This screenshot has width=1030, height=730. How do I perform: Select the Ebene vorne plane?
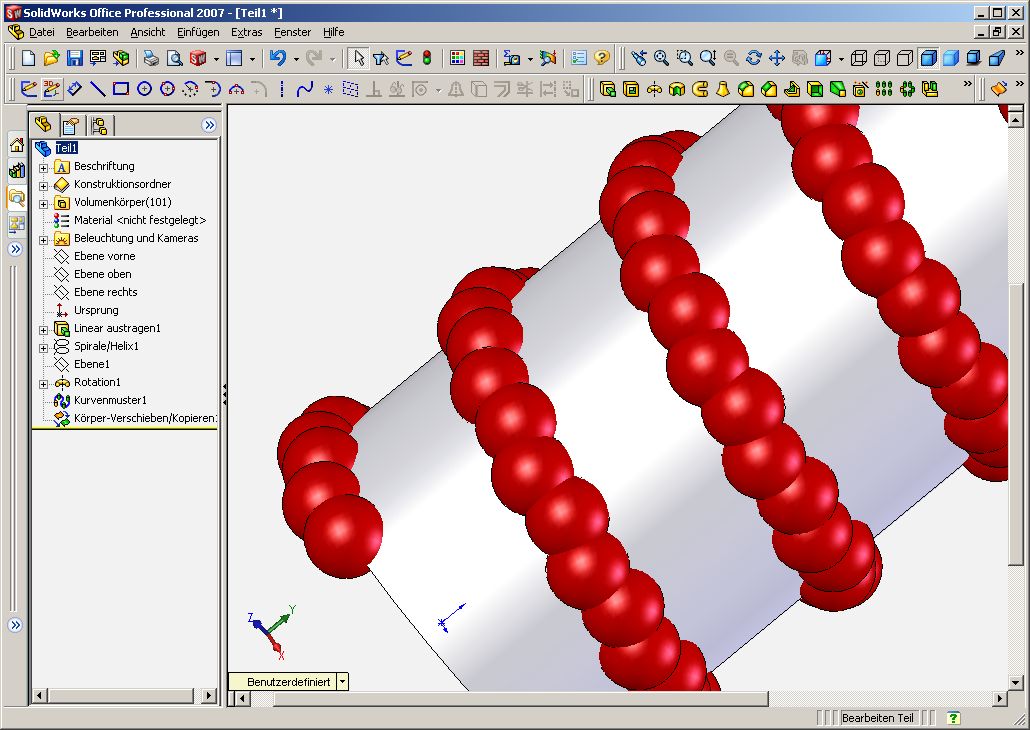click(x=104, y=256)
